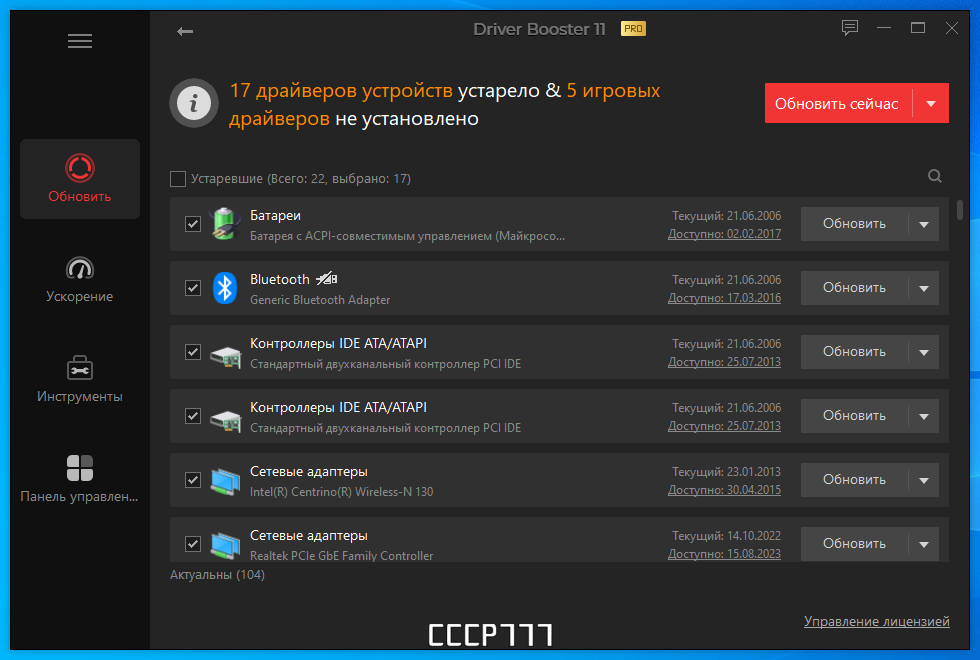Open Доступно: 15.08.2023 link

[x=724, y=554]
